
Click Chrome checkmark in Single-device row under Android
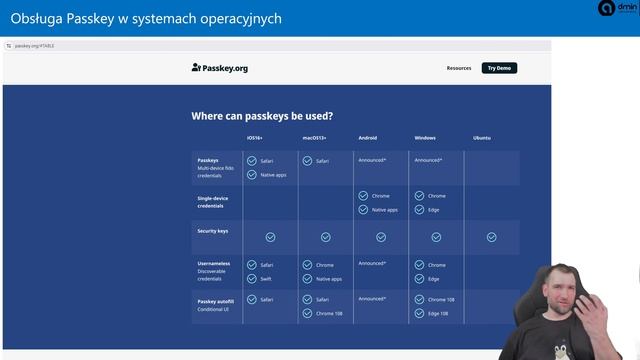click(x=363, y=196)
